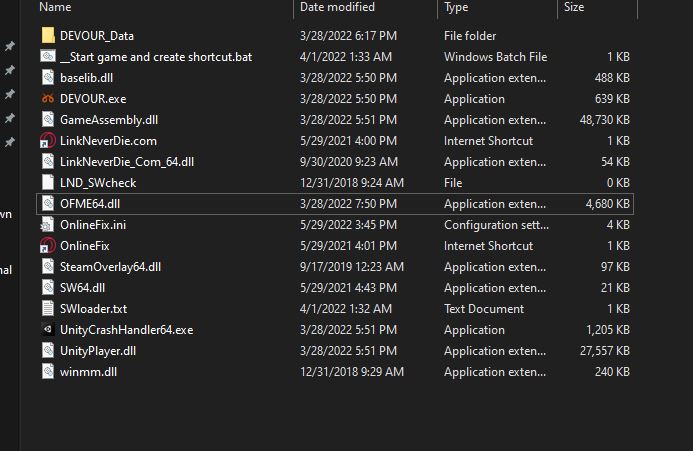The width and height of the screenshot is (693, 451).
Task: Click the LinkNeverDie.com shortcut icon
Action: (48, 141)
